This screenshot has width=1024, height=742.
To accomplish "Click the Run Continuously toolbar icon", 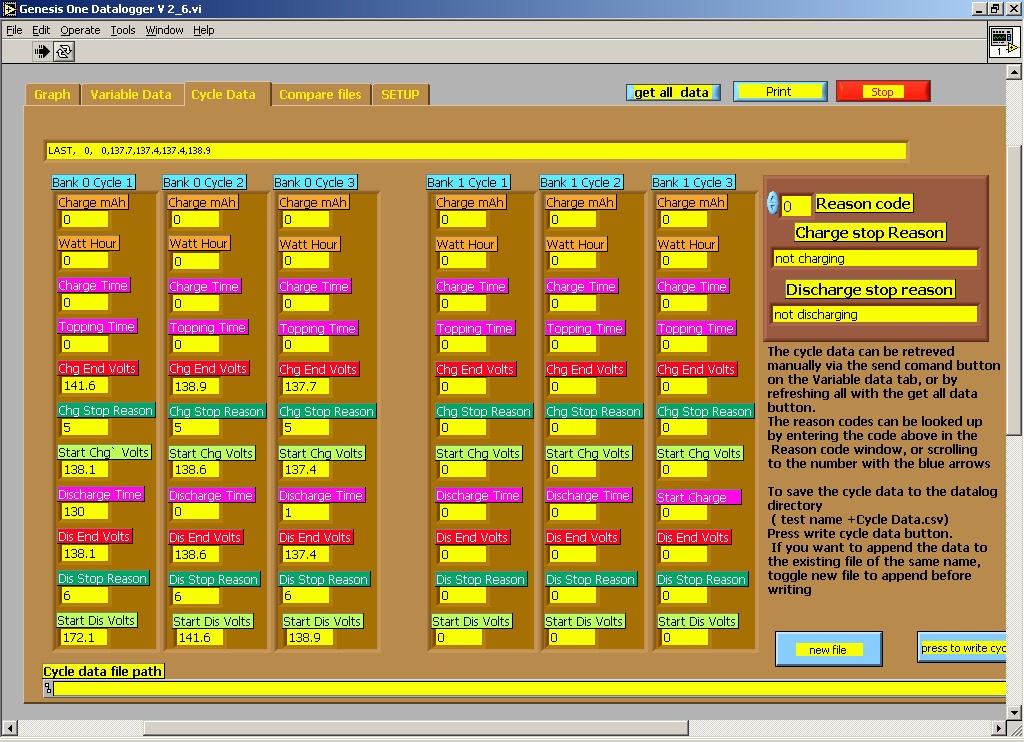I will pos(64,51).
